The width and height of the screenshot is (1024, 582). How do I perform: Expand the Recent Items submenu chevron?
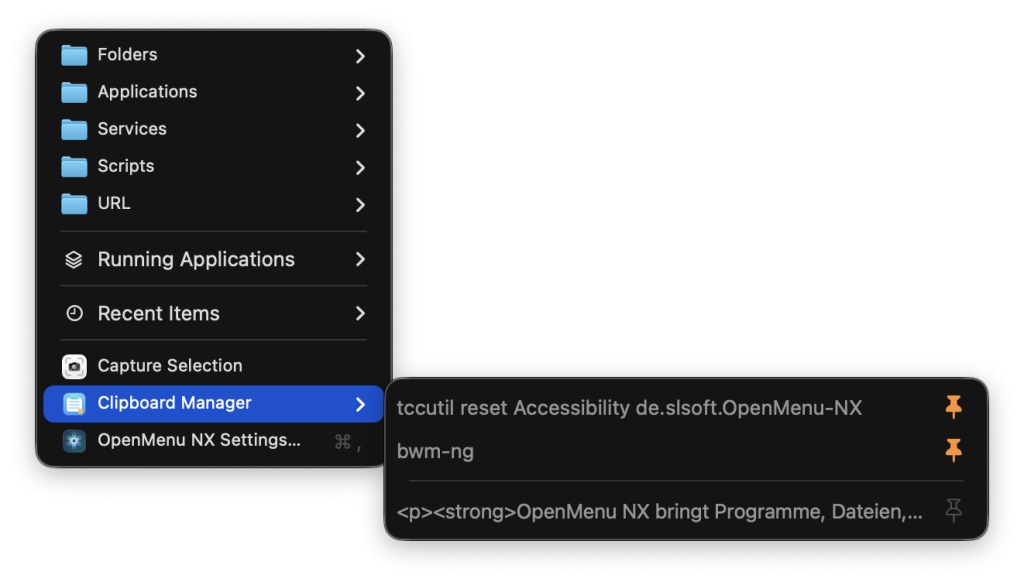(x=360, y=314)
